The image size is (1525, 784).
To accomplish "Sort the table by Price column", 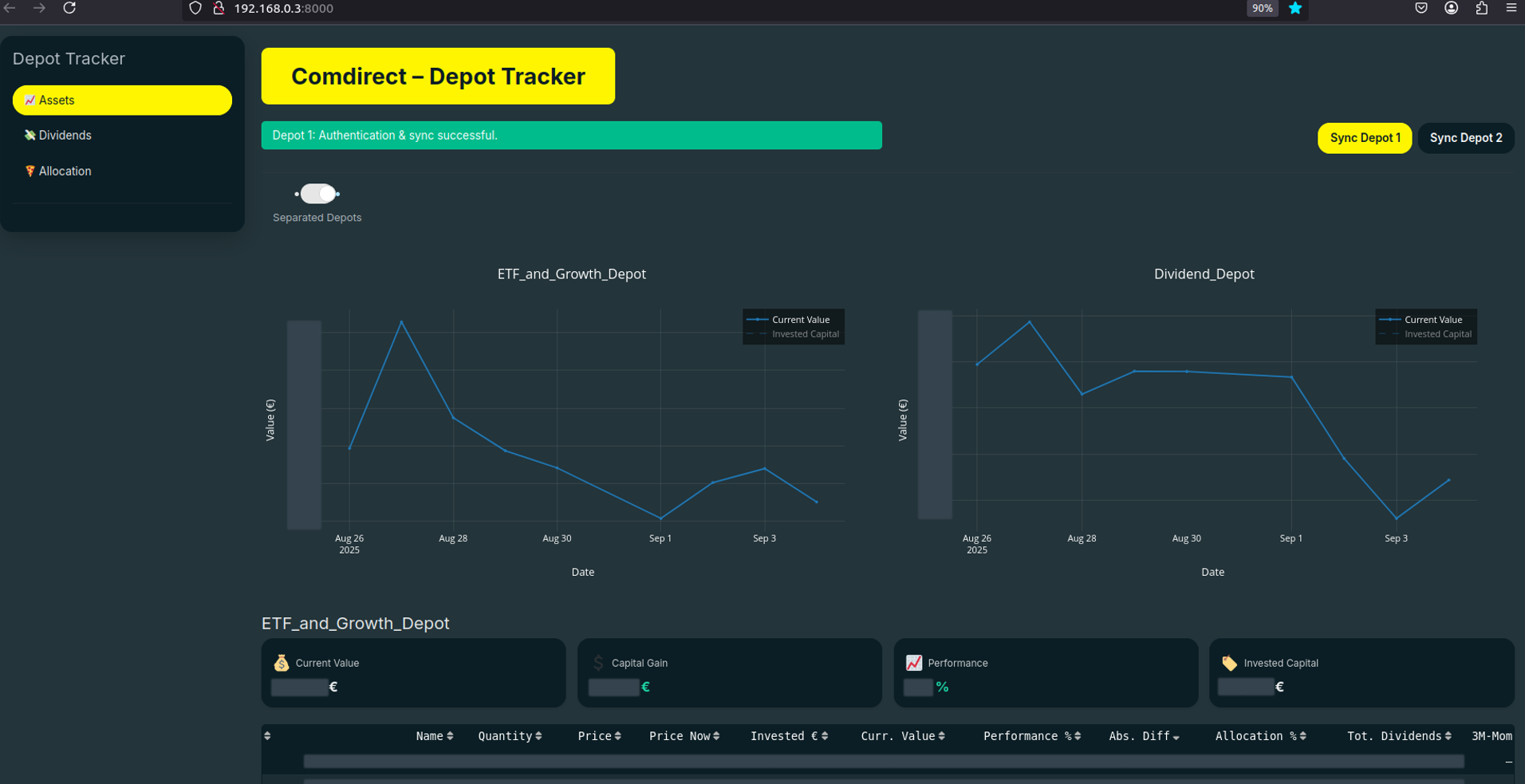I will point(600,736).
